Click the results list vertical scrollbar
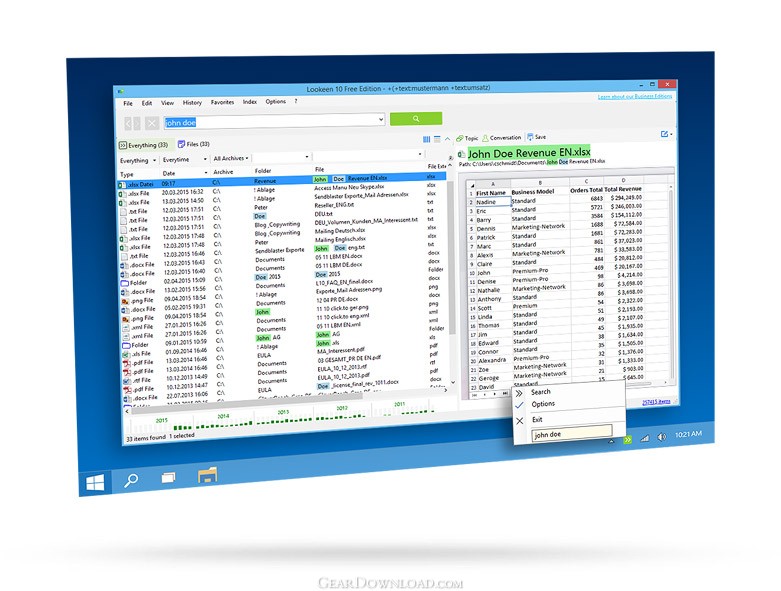 [x=452, y=256]
